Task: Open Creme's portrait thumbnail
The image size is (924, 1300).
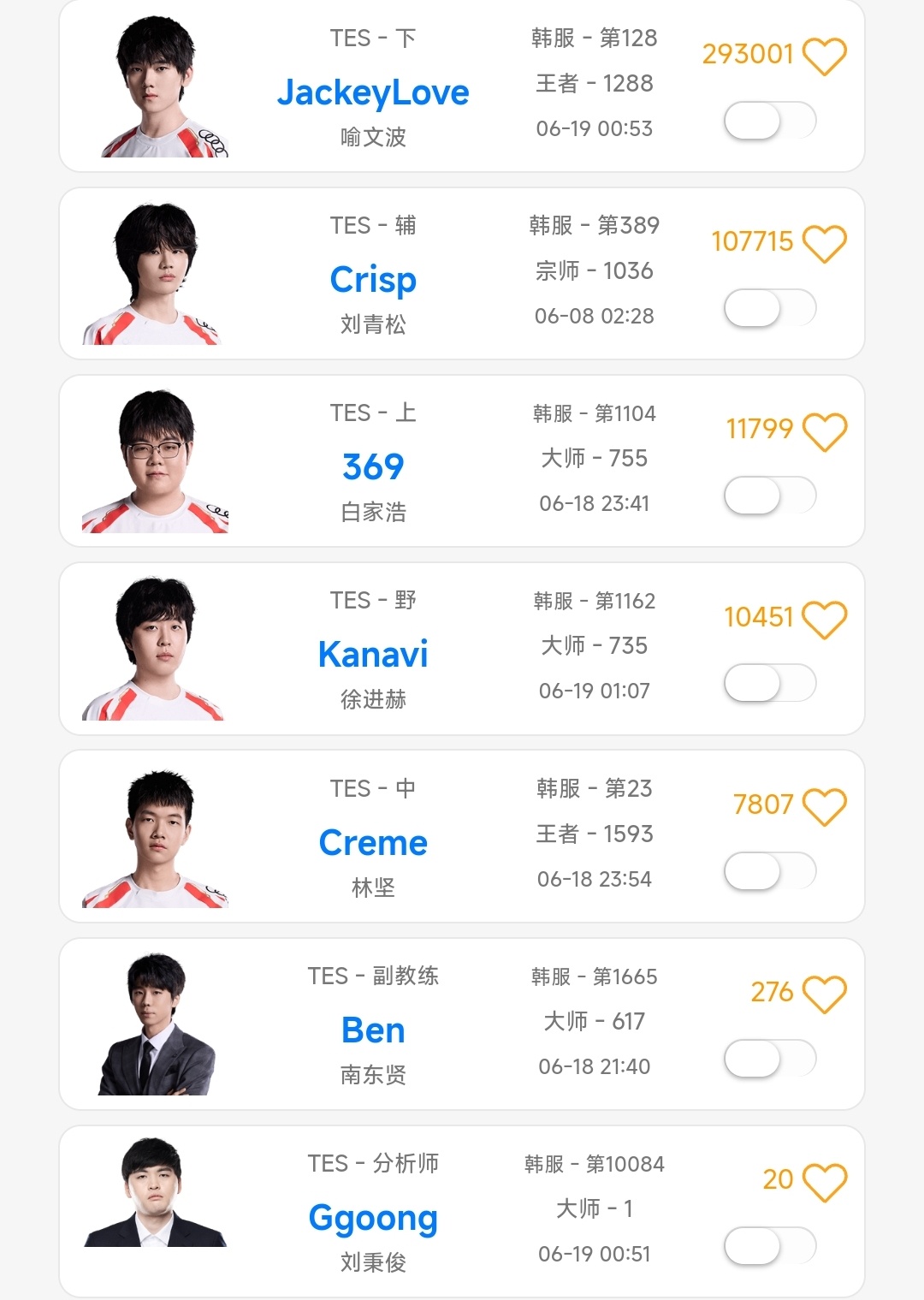Action: (x=156, y=839)
